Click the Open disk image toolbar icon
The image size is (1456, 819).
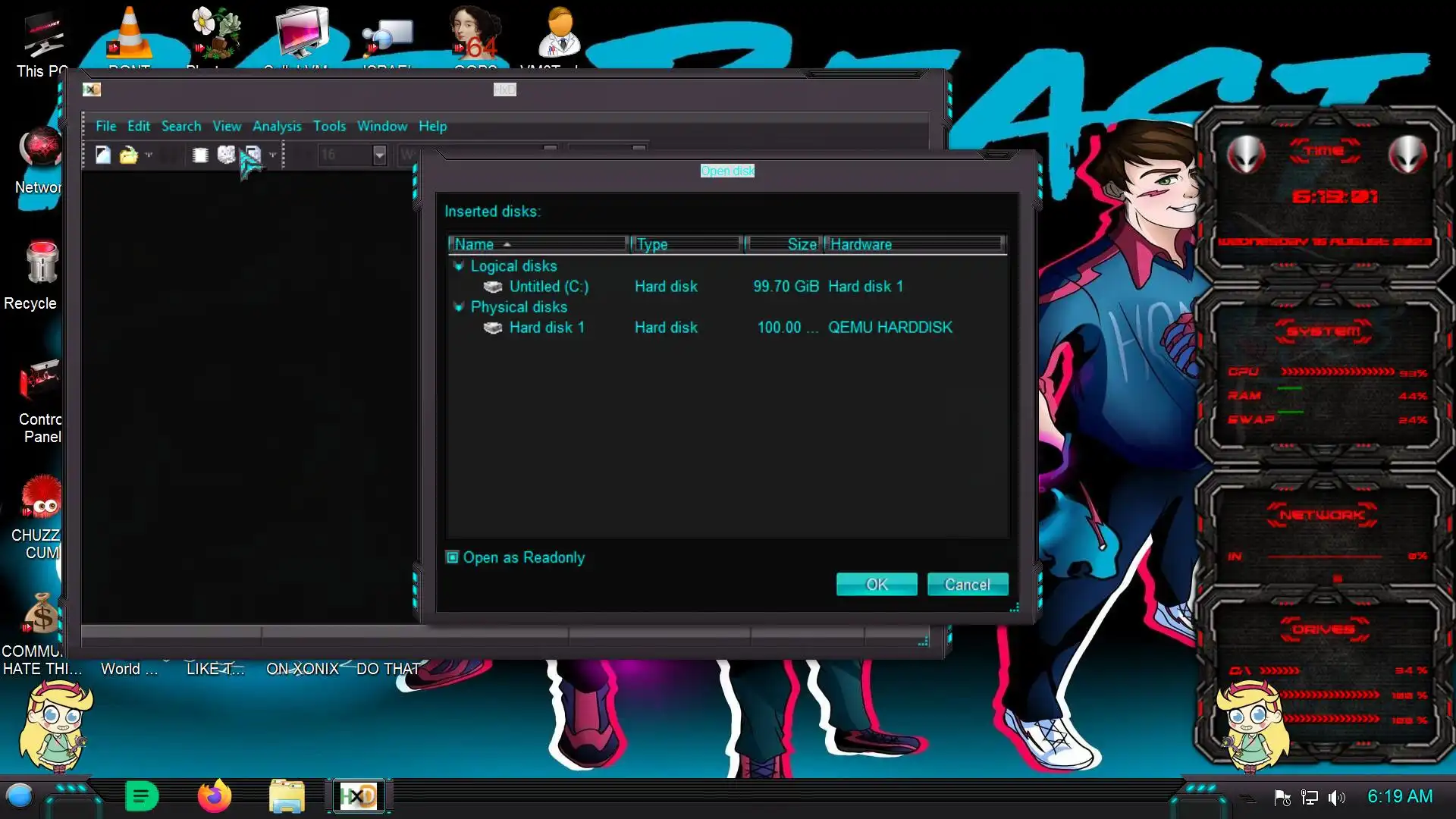253,155
